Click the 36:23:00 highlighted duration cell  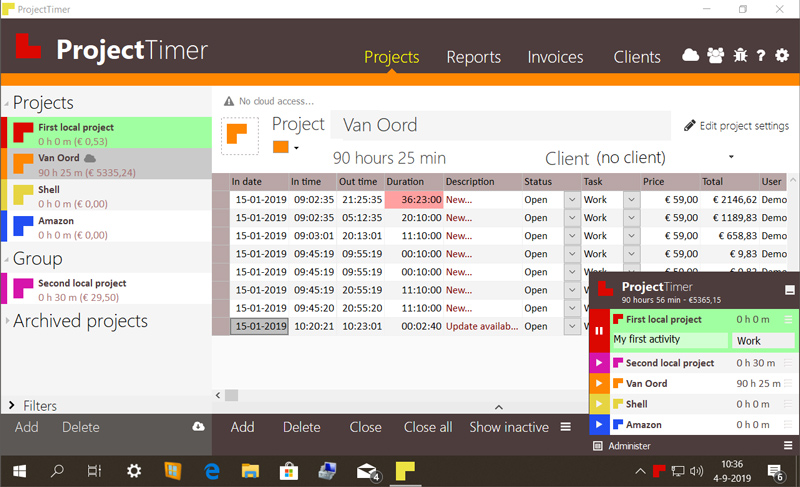(414, 199)
